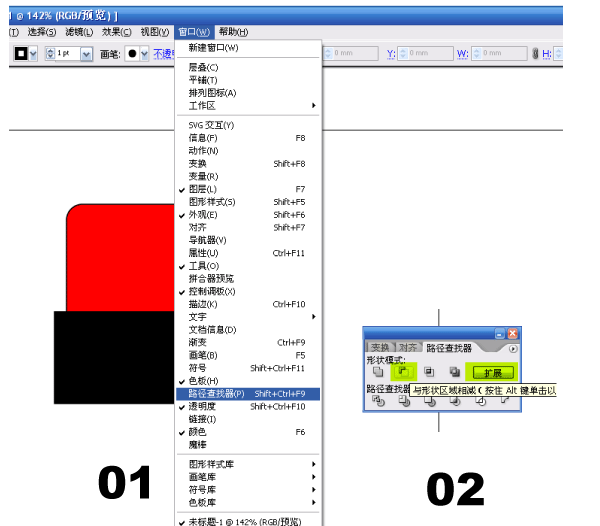600x526 pixels.
Task: Expand the 画笔库 submenu
Action: pyautogui.click(x=248, y=477)
